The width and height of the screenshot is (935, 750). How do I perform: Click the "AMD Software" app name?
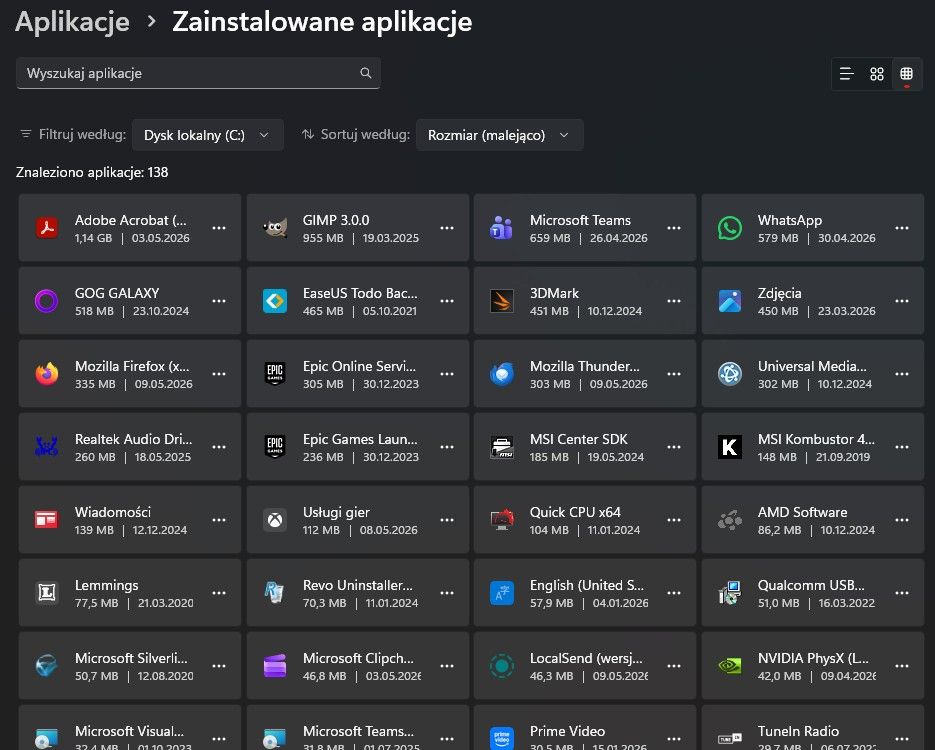tap(802, 512)
